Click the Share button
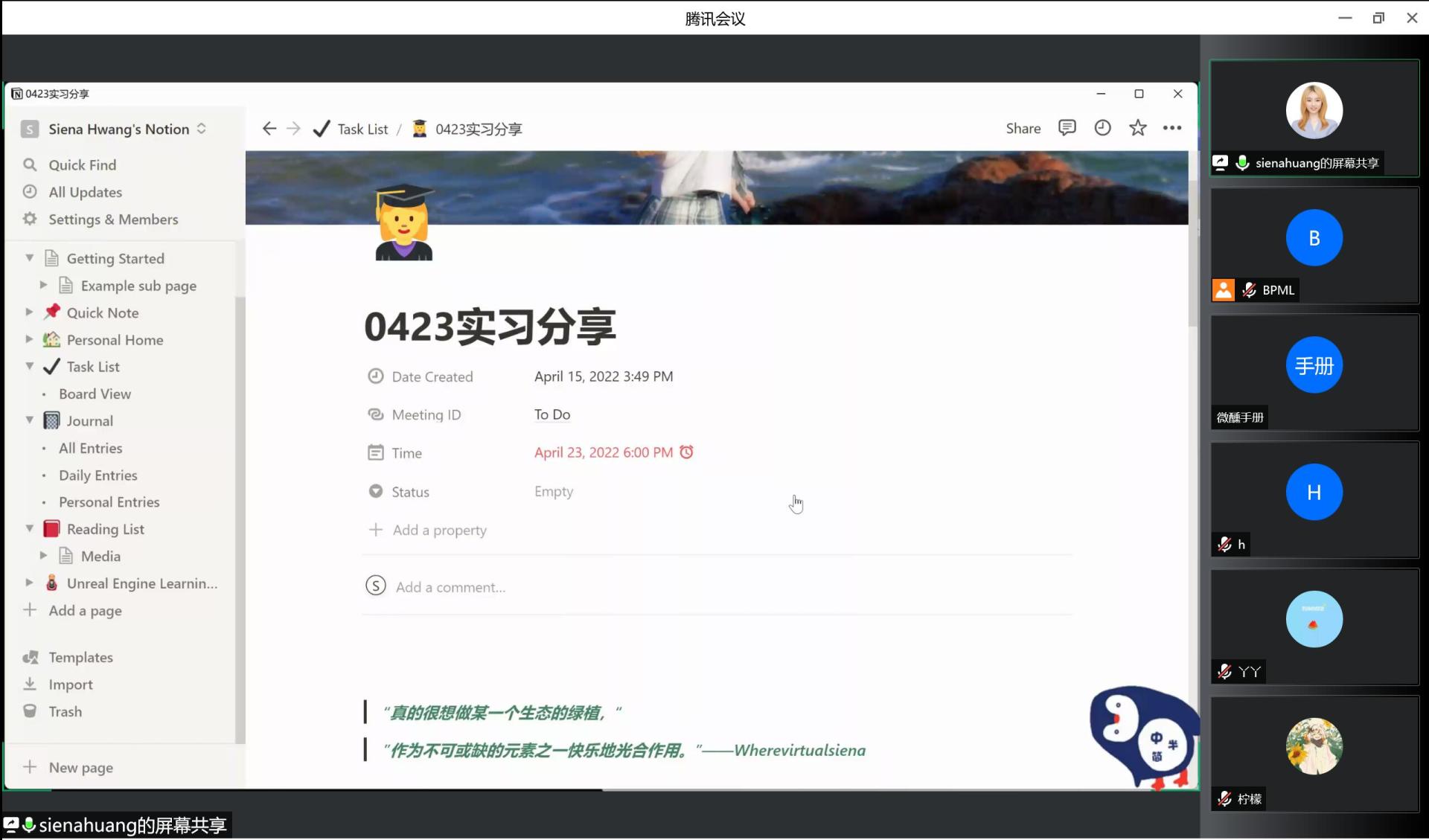 tap(1023, 128)
